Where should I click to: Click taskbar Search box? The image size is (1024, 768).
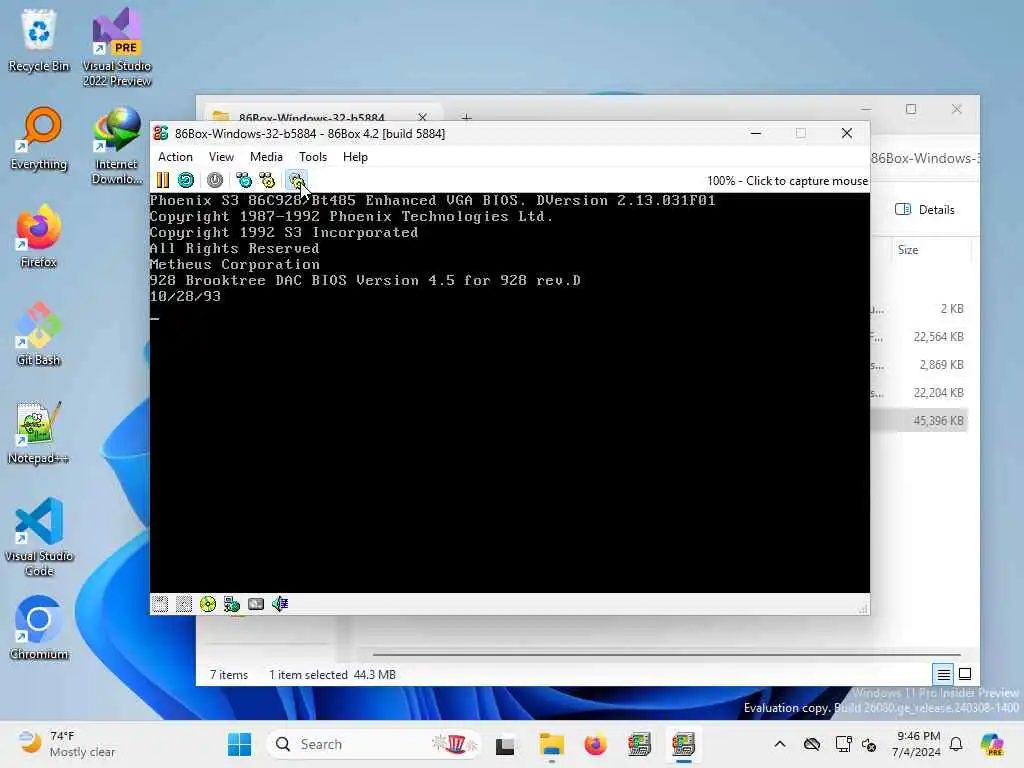click(374, 744)
